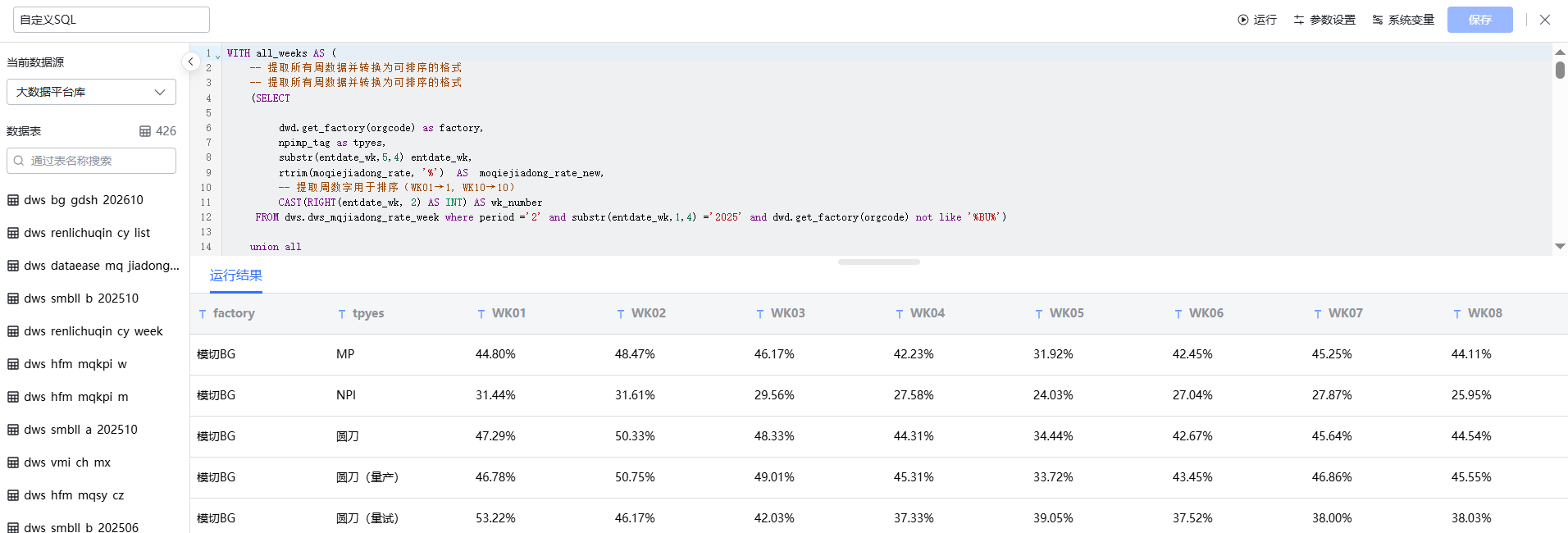
Task: Click the 自定义SQL name input field
Action: [x=112, y=20]
